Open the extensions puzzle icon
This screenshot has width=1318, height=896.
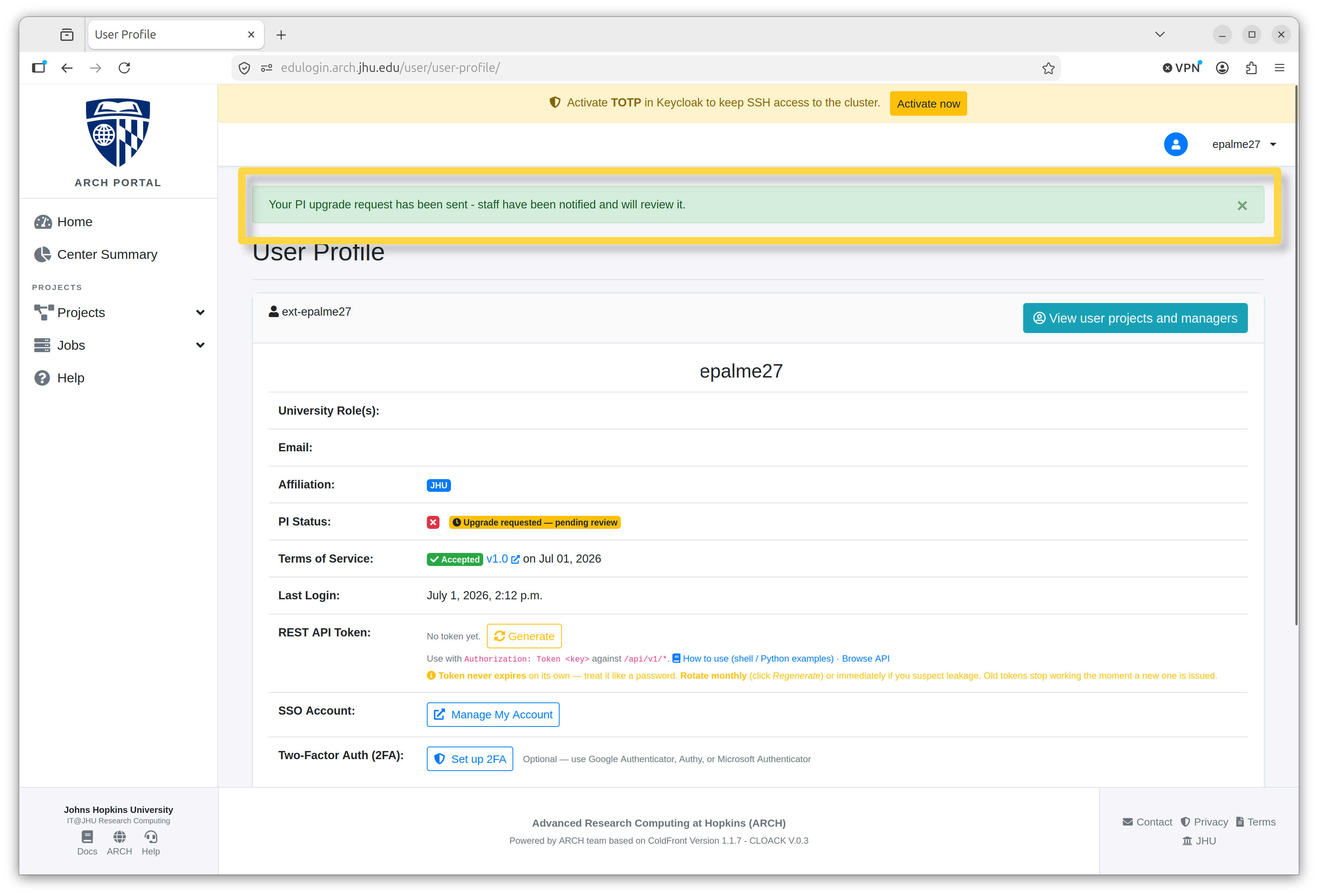pyautogui.click(x=1251, y=68)
